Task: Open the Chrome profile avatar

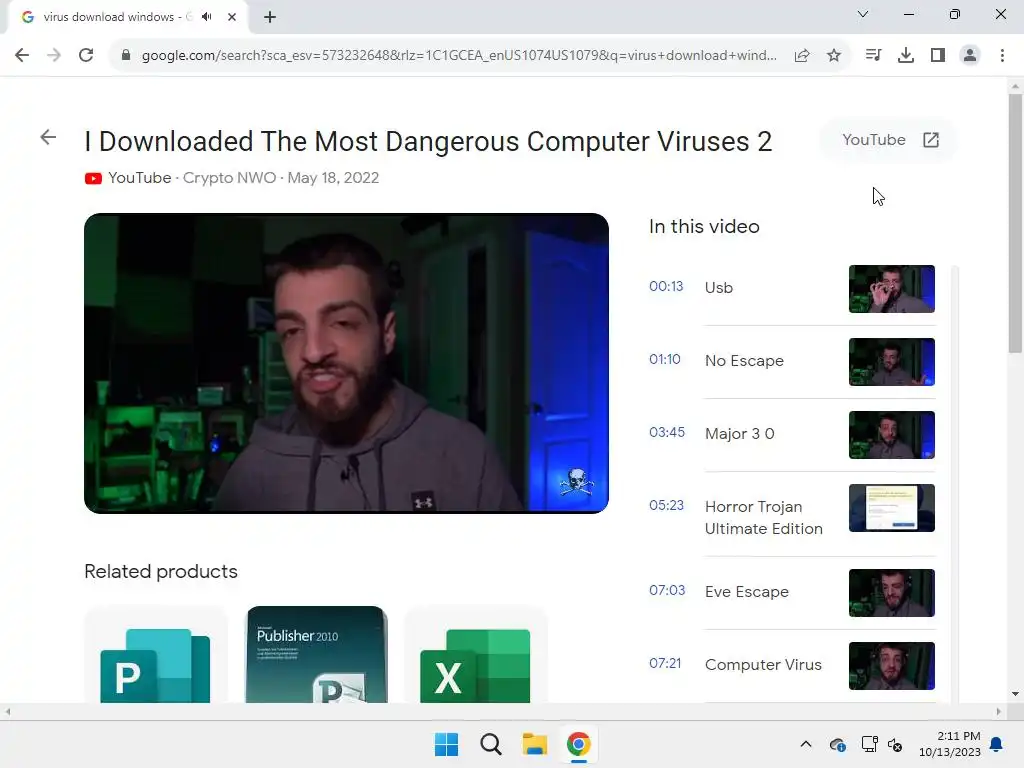Action: point(970,55)
